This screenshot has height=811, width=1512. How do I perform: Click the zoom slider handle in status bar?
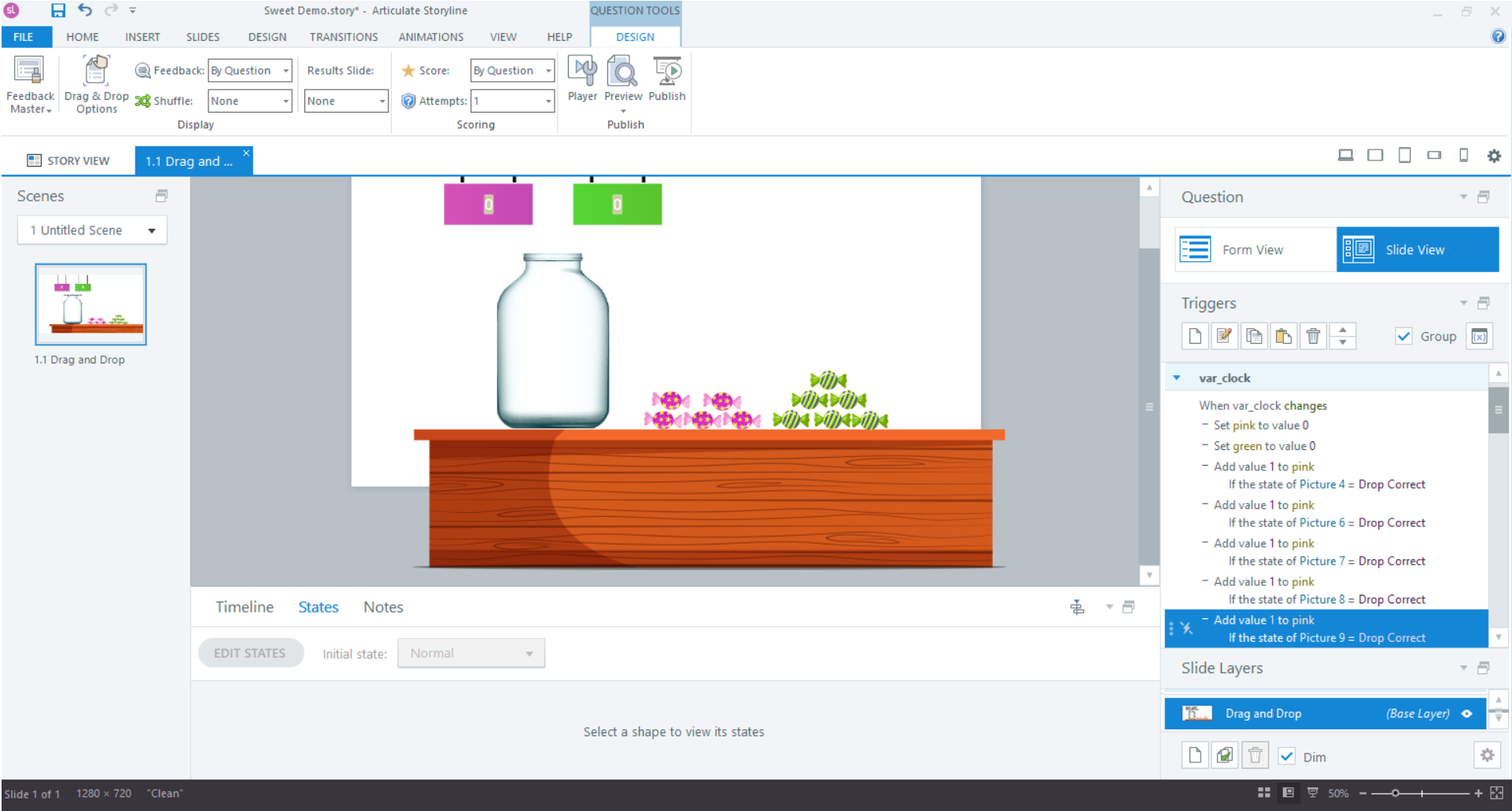[1395, 793]
